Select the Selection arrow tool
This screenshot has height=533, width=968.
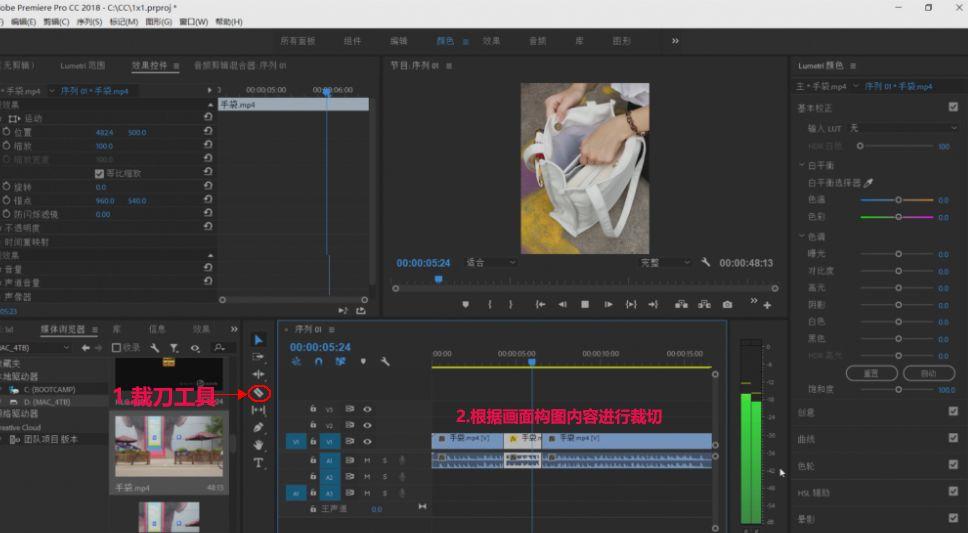coord(259,340)
